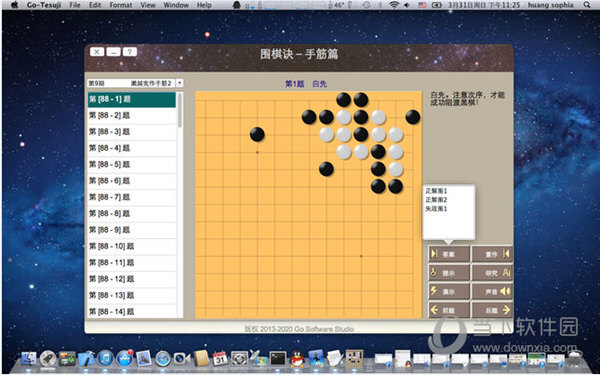Click the help question-mark button in title bar

tap(130, 52)
